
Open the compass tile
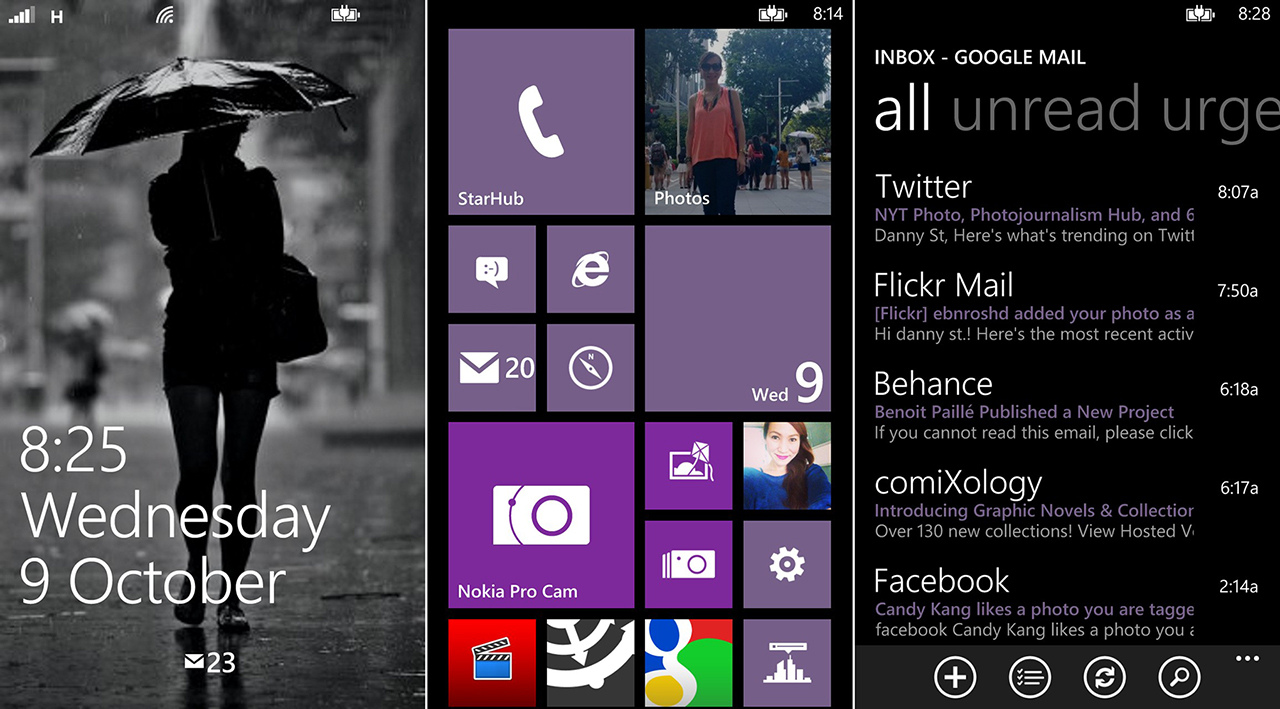(591, 368)
